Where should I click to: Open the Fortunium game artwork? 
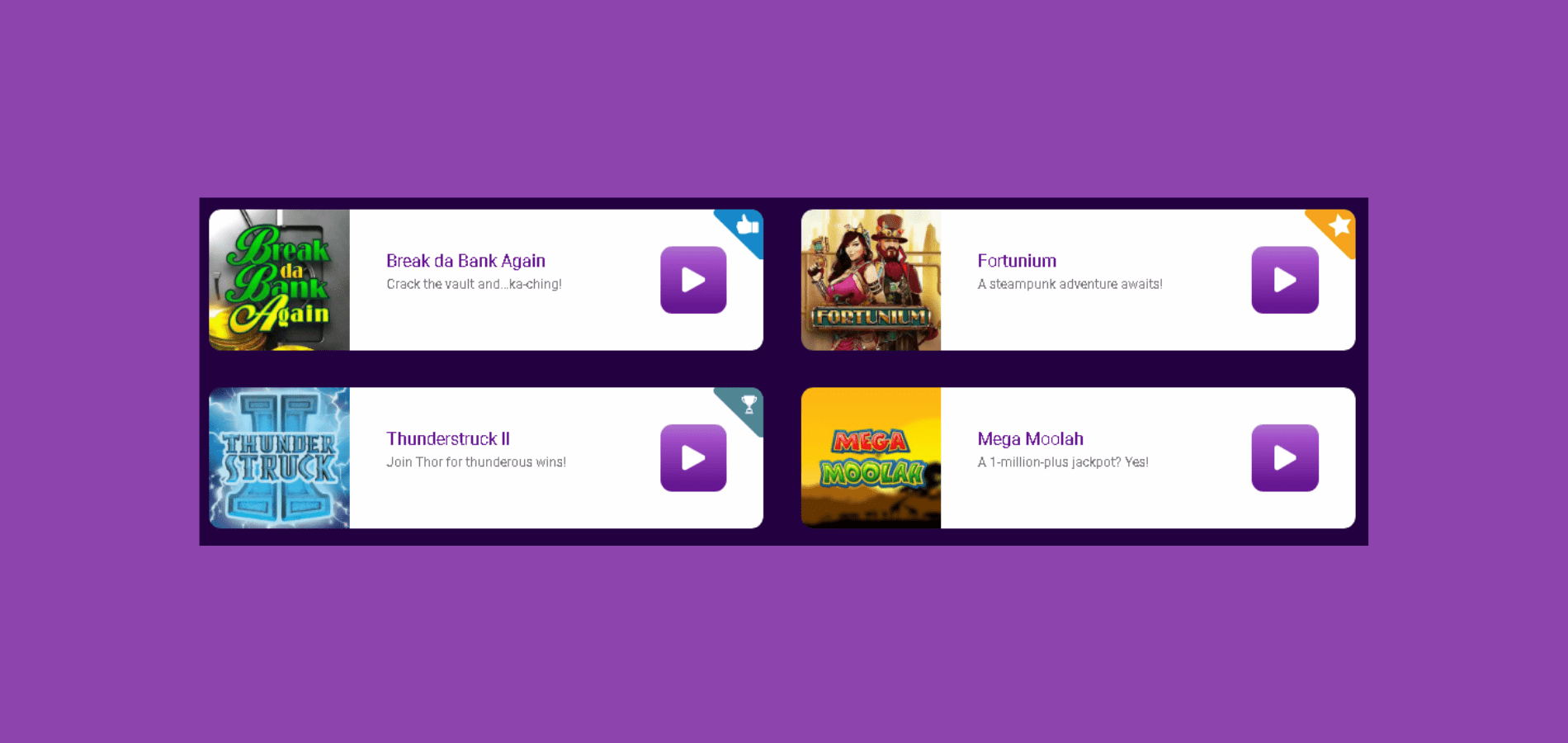click(871, 280)
